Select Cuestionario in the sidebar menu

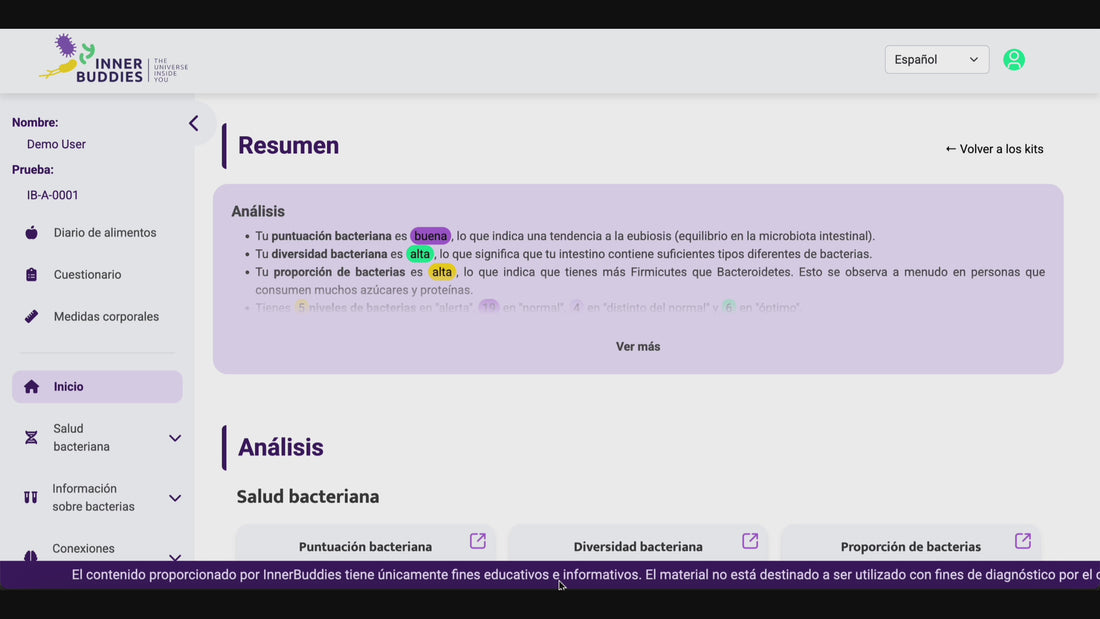click(88, 275)
